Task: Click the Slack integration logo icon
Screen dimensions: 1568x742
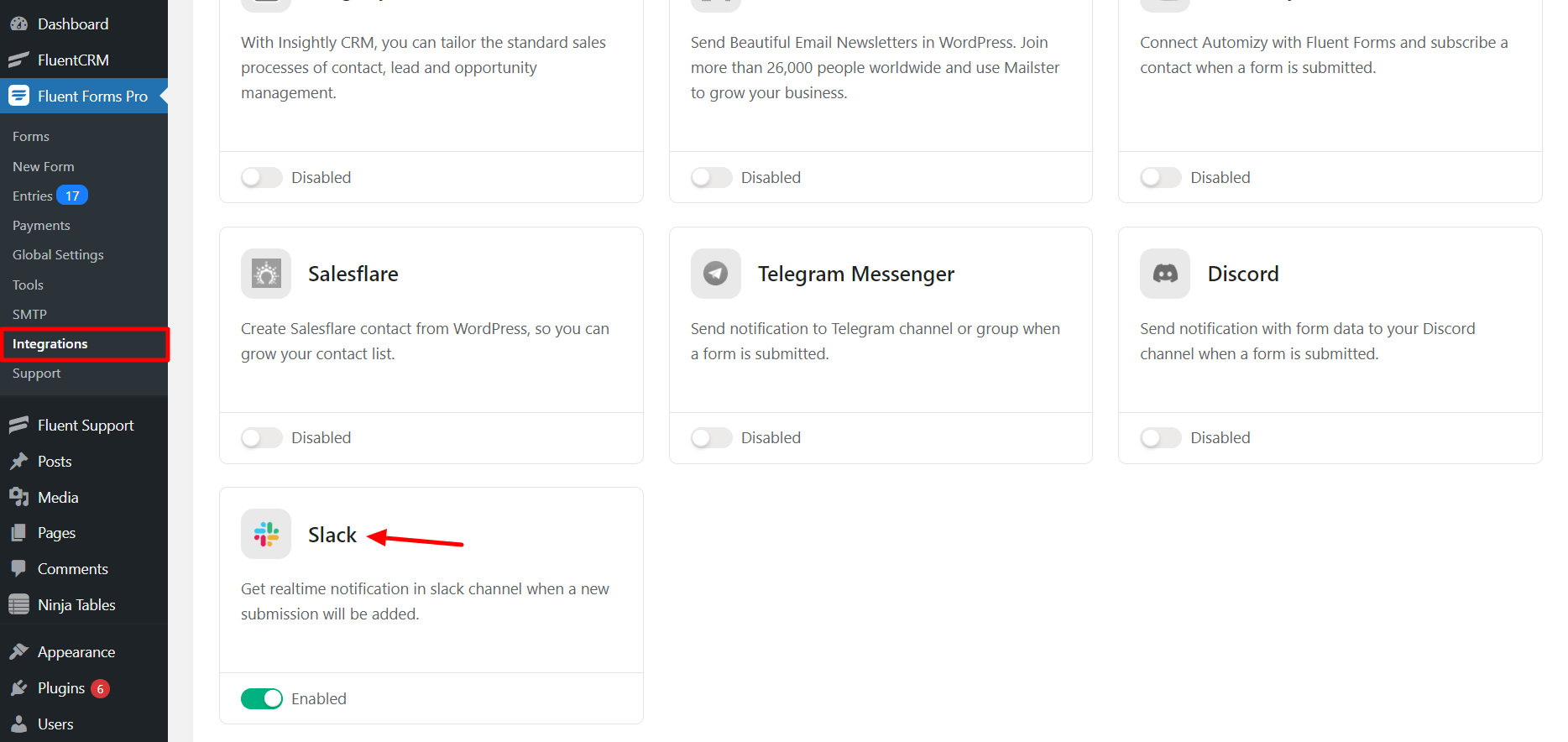Action: (266, 534)
